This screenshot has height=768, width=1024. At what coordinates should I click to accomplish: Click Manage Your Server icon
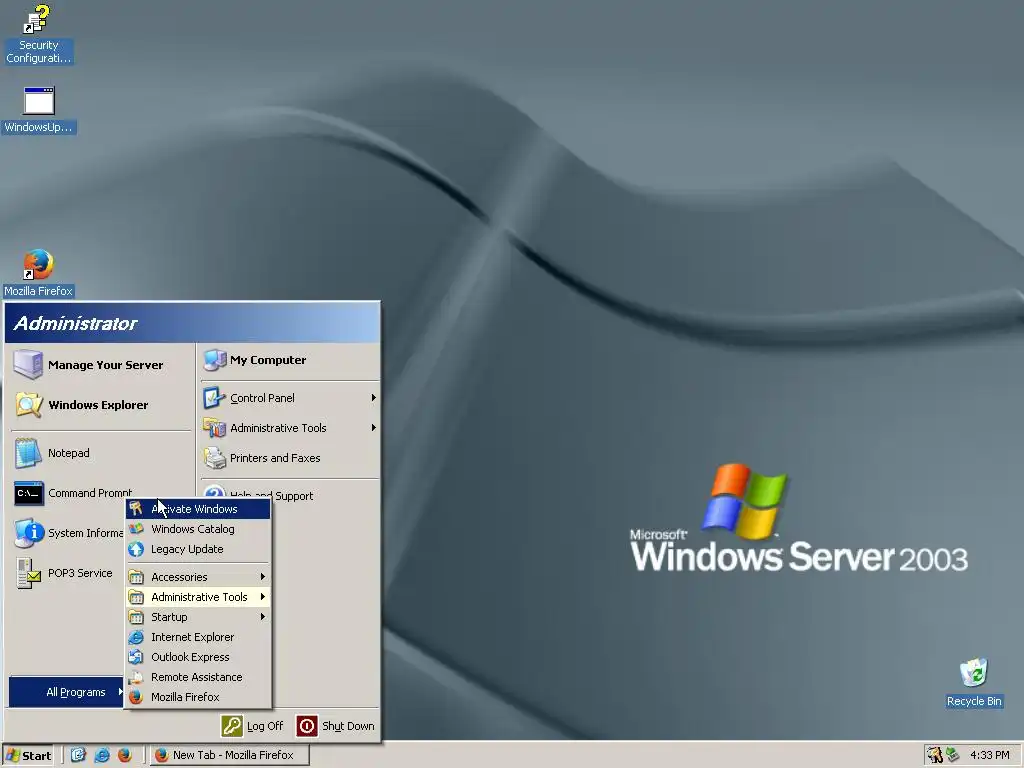point(29,364)
